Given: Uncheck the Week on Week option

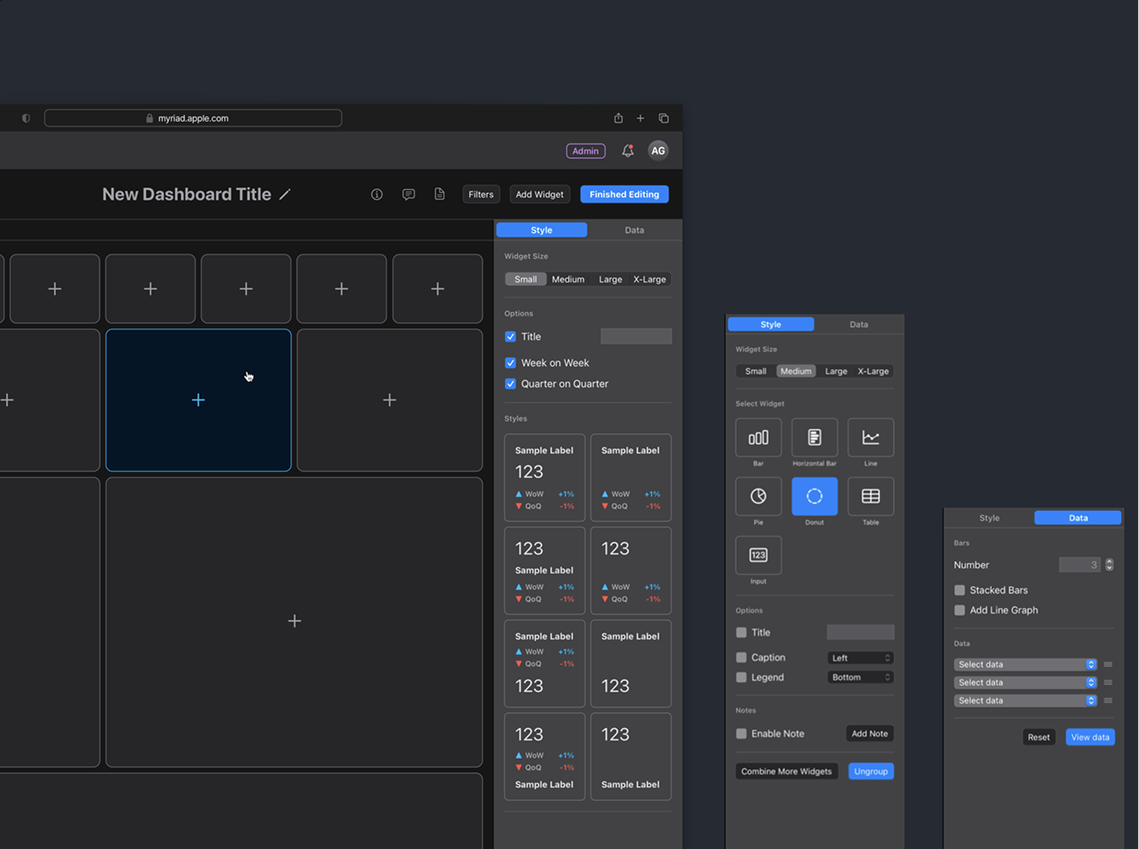Looking at the screenshot, I should (x=510, y=363).
